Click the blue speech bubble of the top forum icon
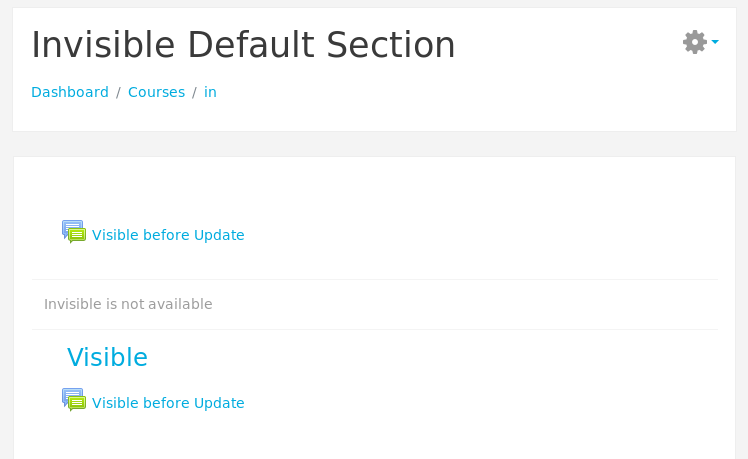The width and height of the screenshot is (748, 459). (x=72, y=227)
